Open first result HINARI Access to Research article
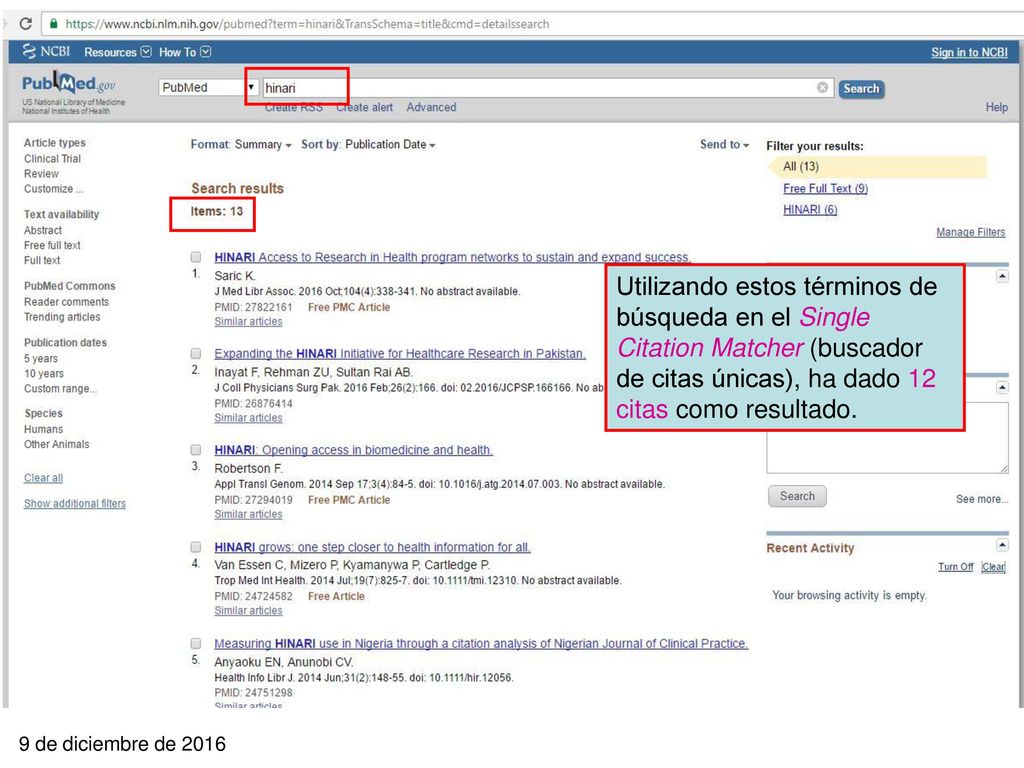 [453, 257]
